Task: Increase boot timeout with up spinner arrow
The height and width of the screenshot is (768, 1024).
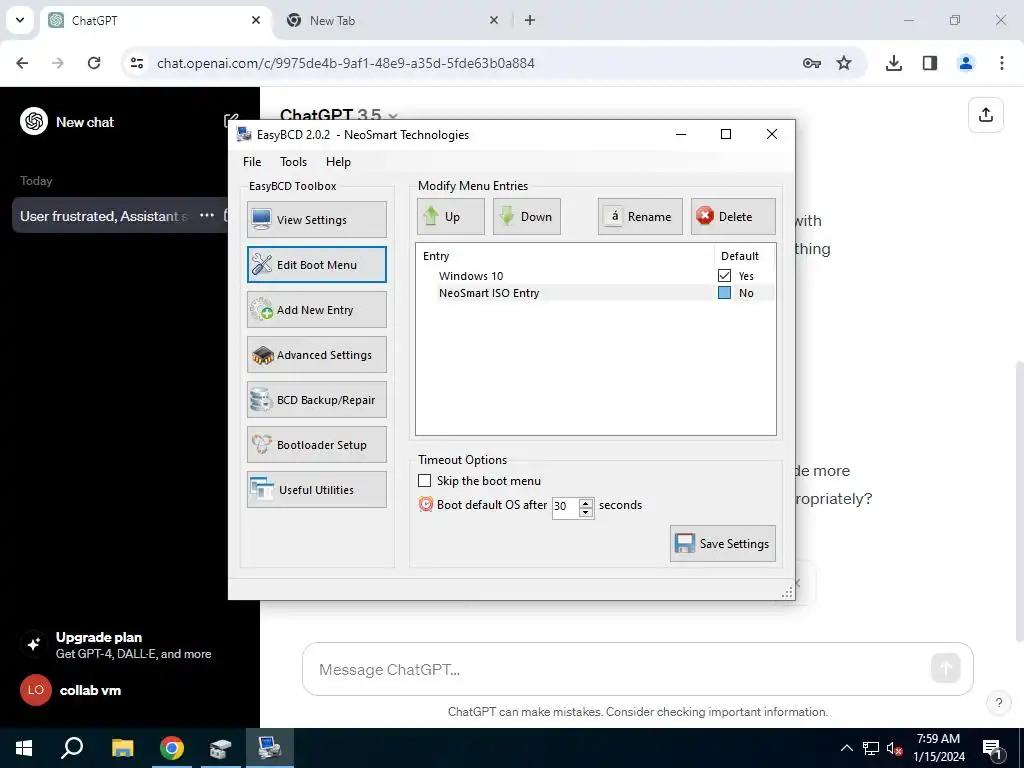Action: coord(586,502)
